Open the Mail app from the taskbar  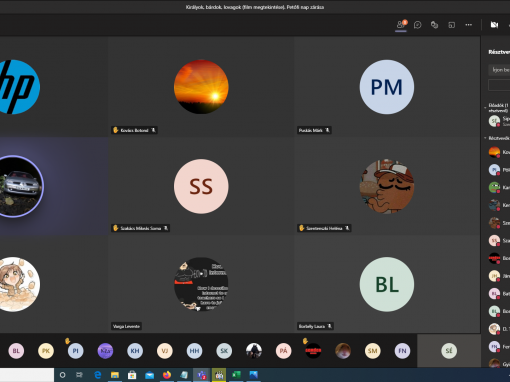coord(149,375)
